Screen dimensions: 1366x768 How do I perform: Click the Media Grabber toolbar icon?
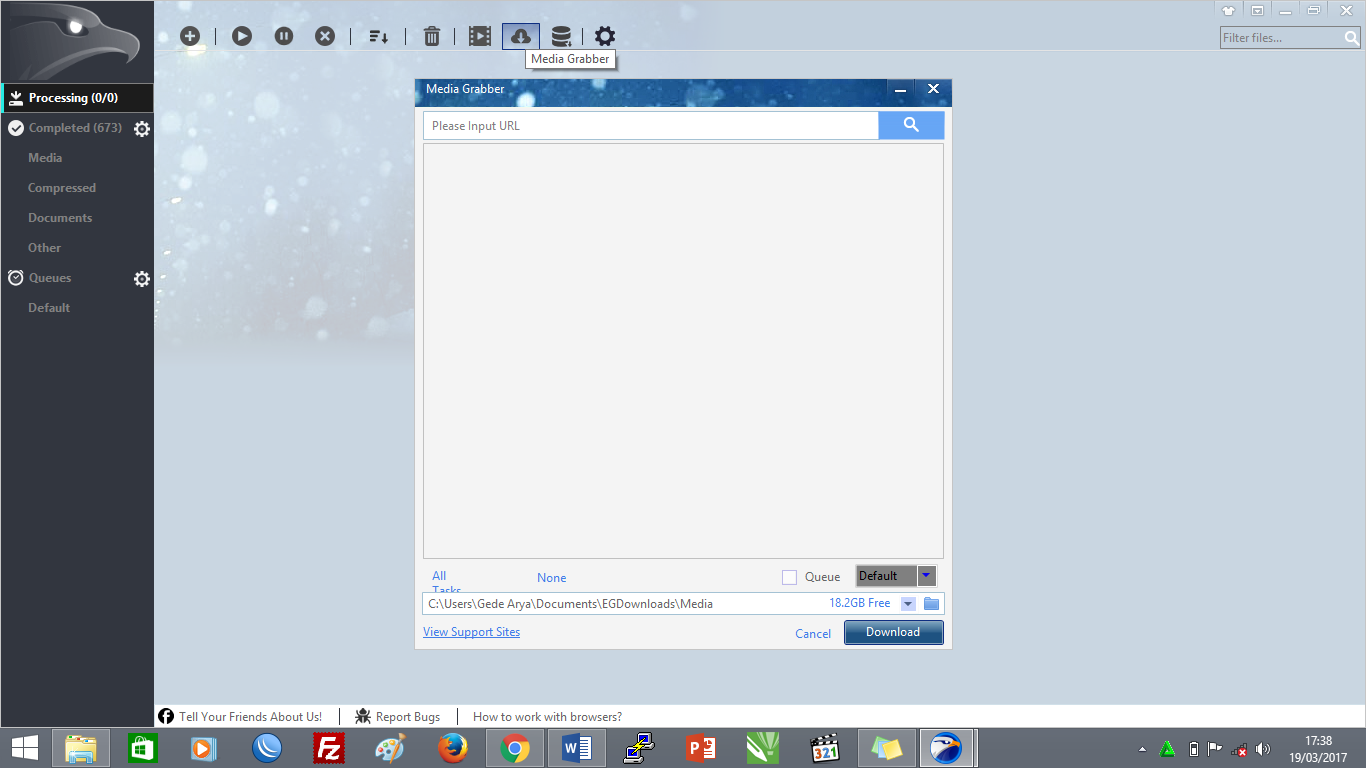[520, 36]
